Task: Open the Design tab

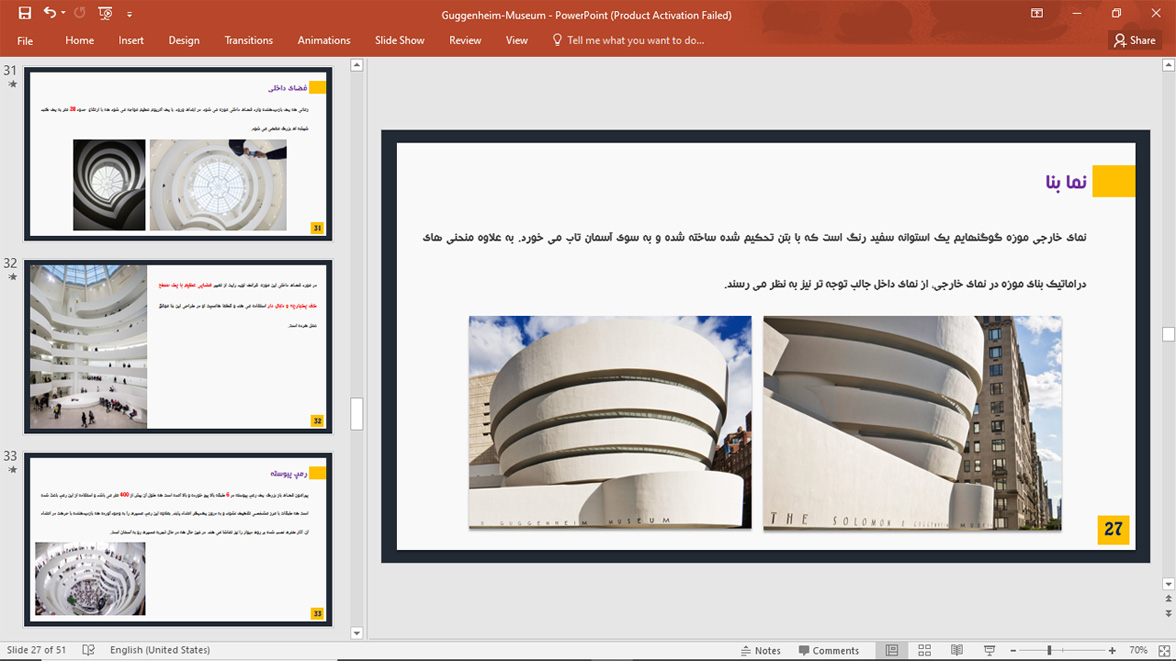Action: coord(184,41)
